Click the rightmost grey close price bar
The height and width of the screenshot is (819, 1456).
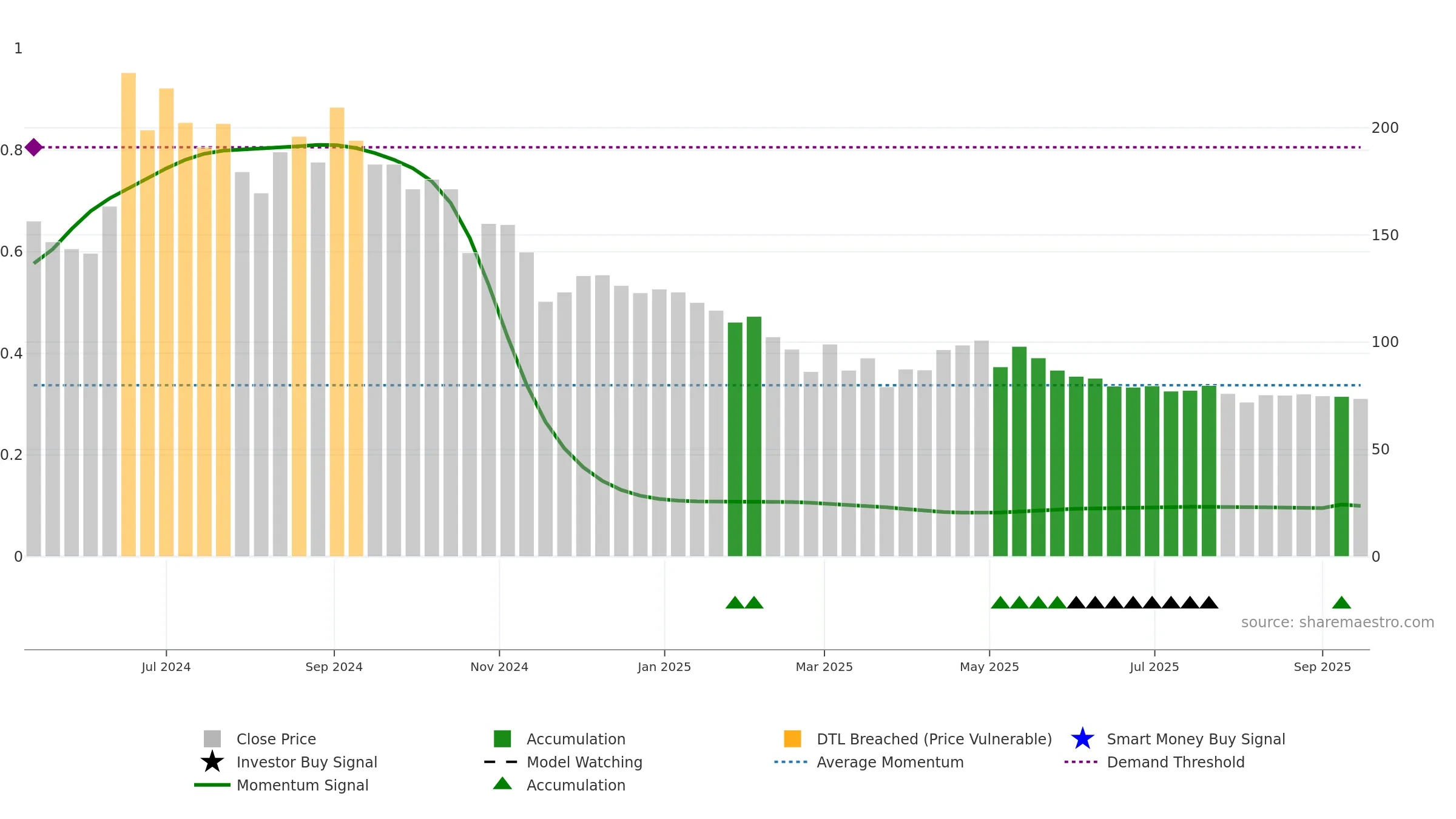point(1360,477)
